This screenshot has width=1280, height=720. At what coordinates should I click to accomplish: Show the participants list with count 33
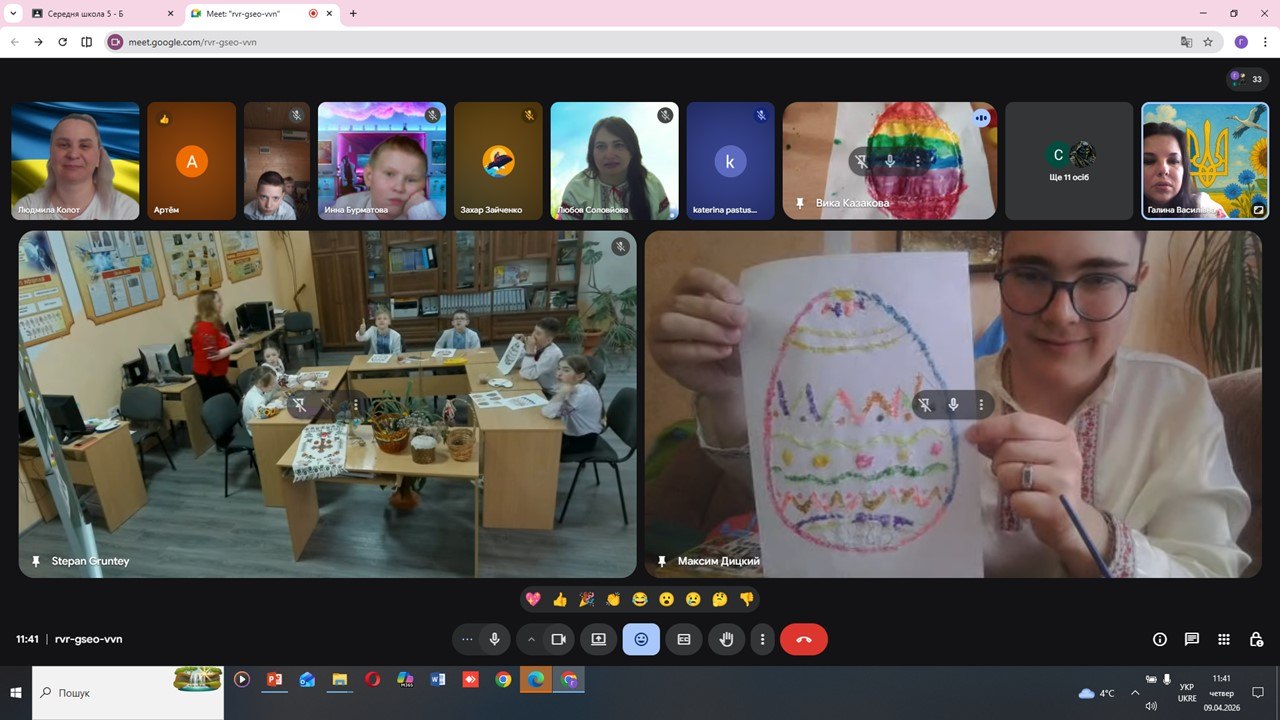(1247, 79)
